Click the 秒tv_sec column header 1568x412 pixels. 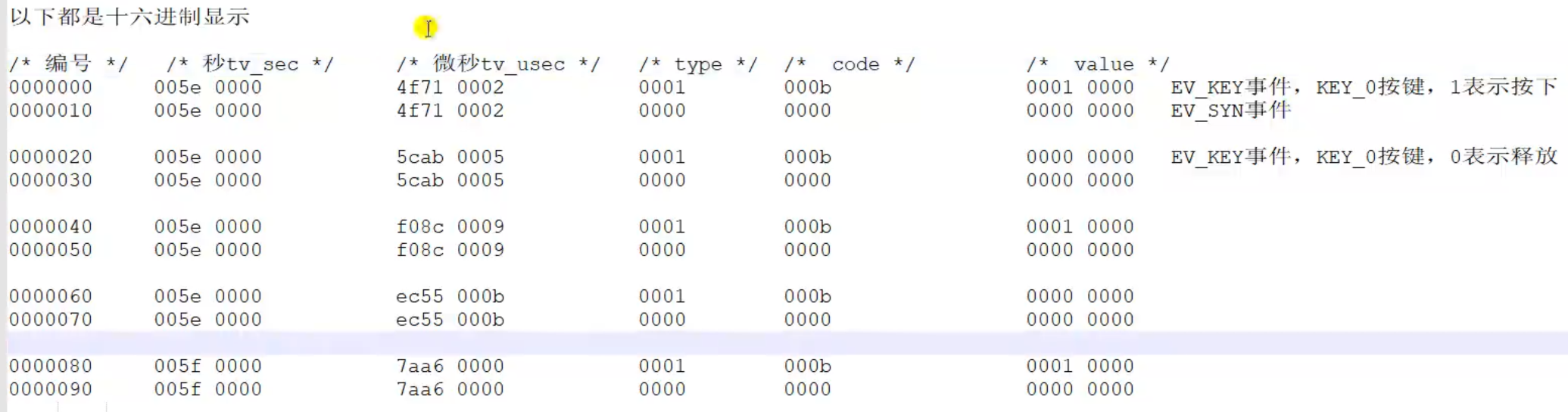(250, 64)
